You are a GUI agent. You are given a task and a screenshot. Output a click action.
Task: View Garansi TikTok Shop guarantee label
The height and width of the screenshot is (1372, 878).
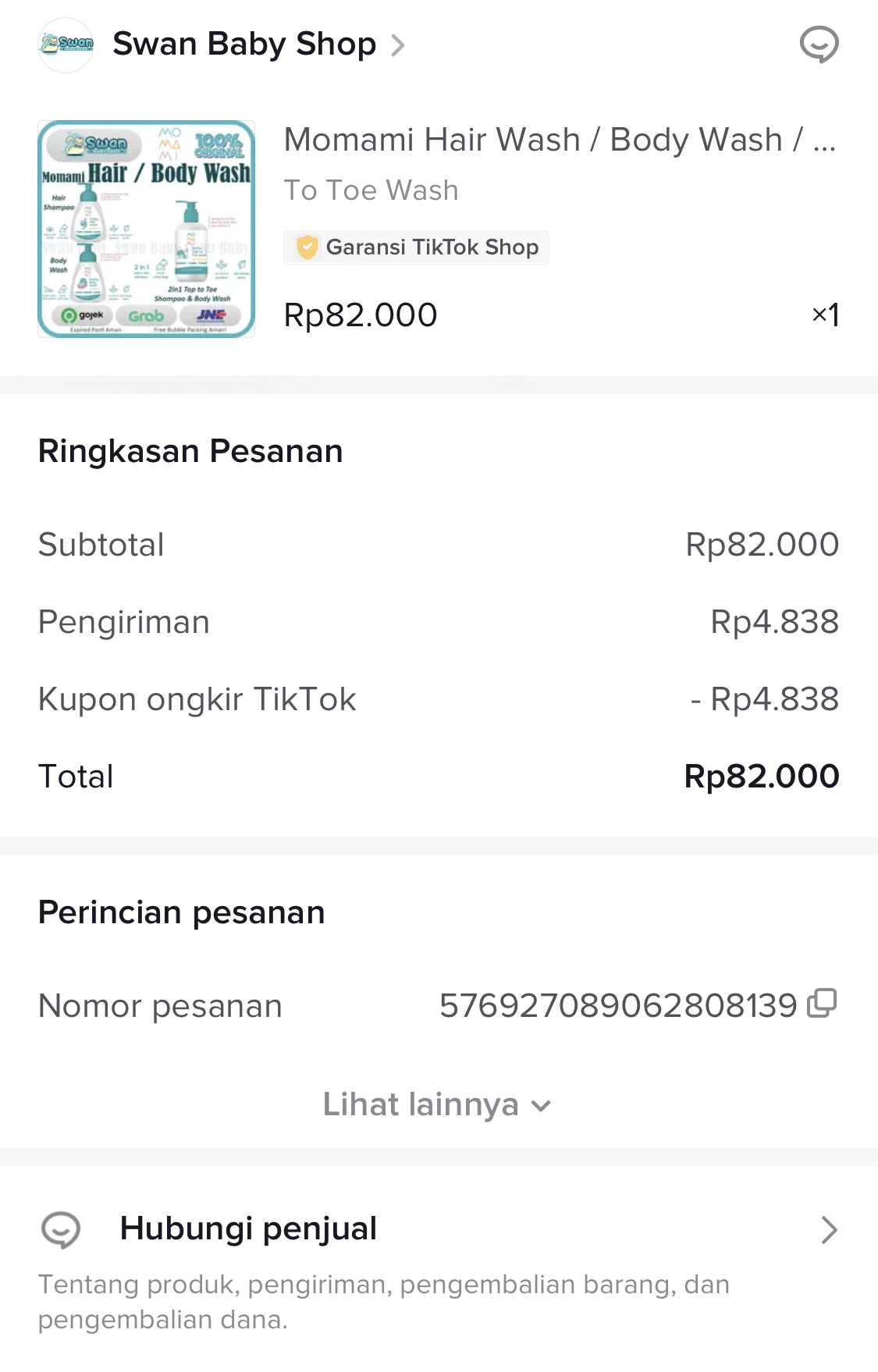click(x=432, y=247)
